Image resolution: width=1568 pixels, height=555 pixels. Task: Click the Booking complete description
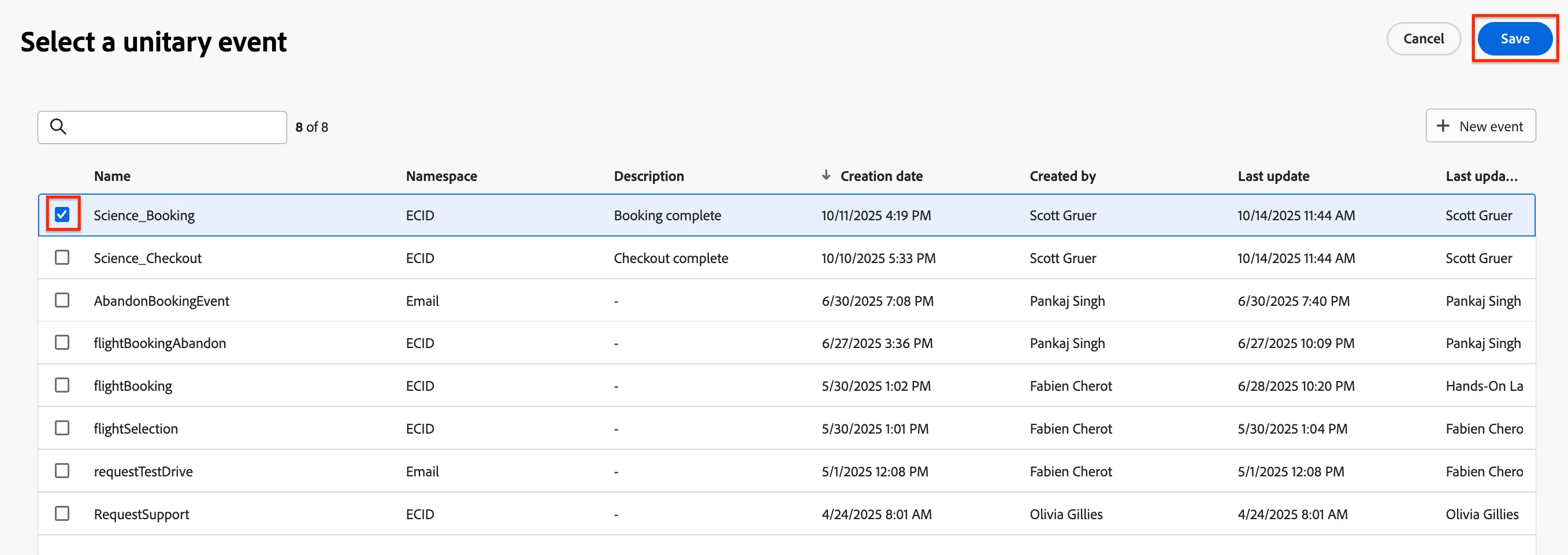click(667, 215)
